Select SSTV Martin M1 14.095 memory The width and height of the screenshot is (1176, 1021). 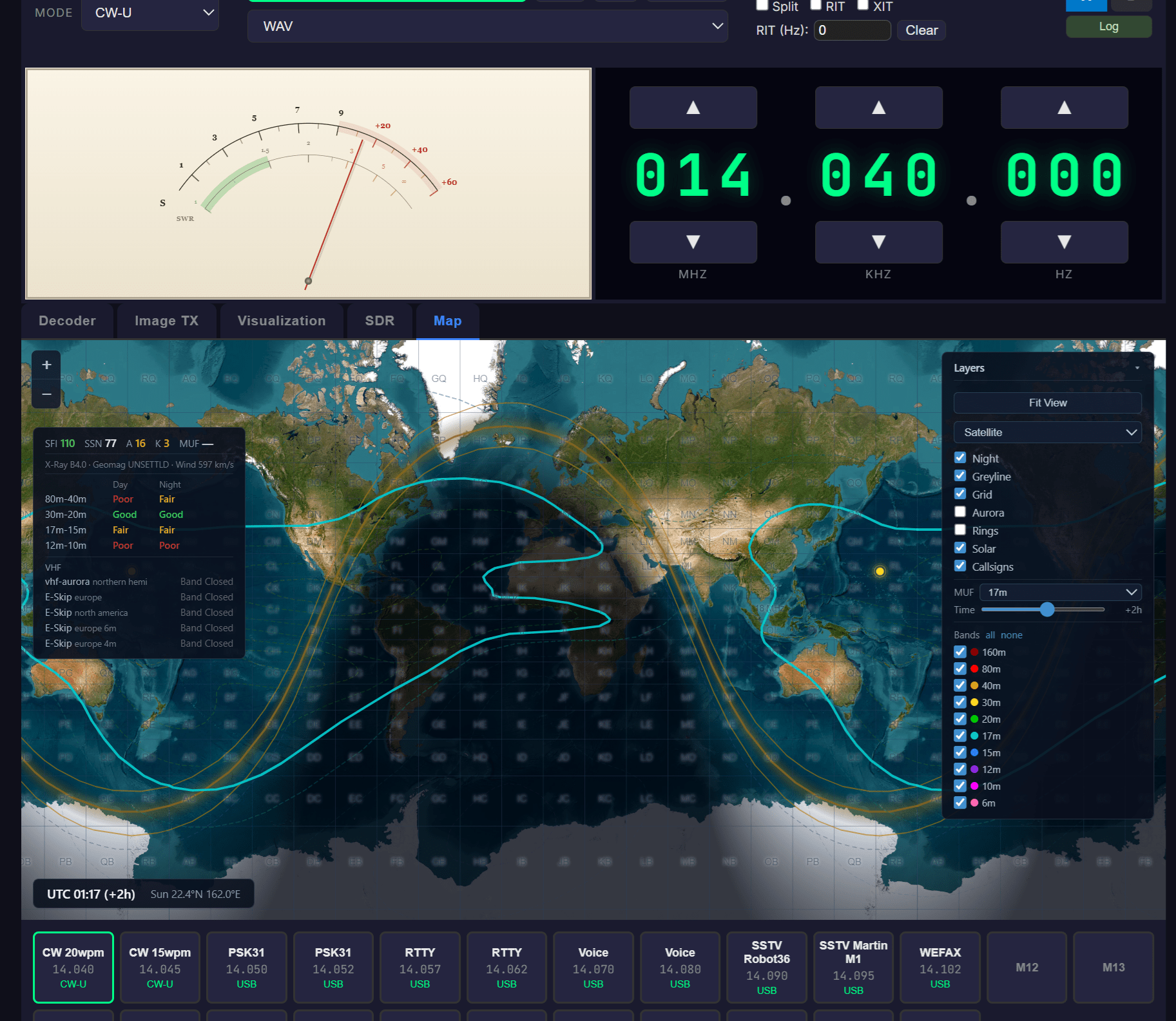853,967
